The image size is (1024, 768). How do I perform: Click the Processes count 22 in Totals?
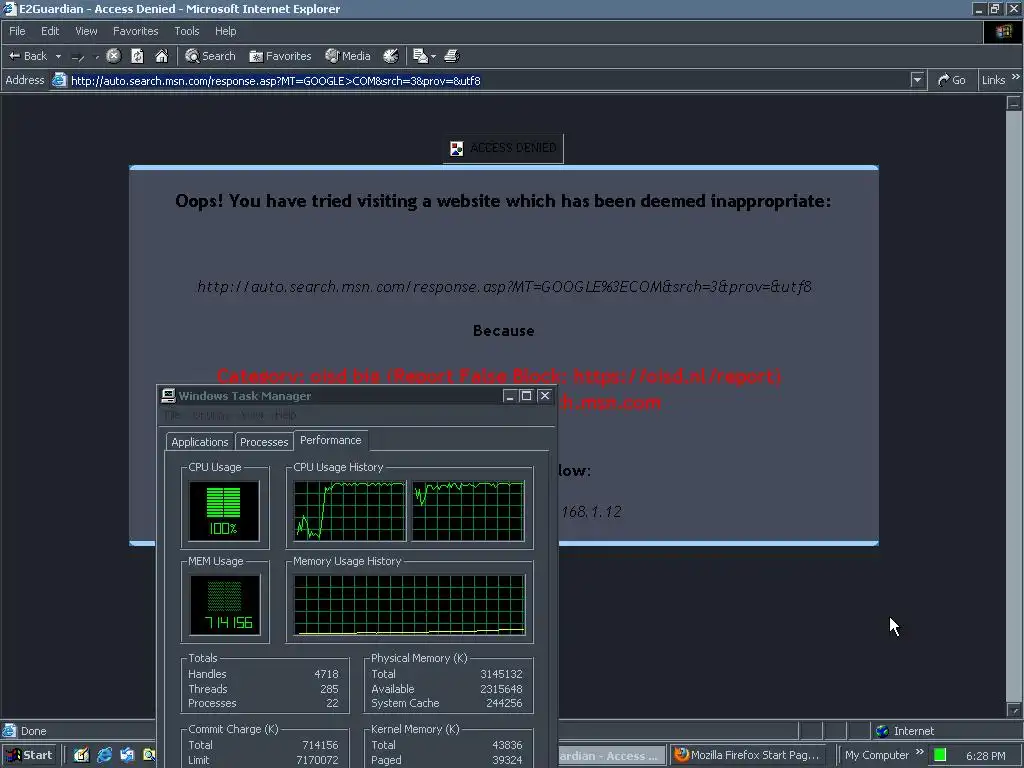332,703
